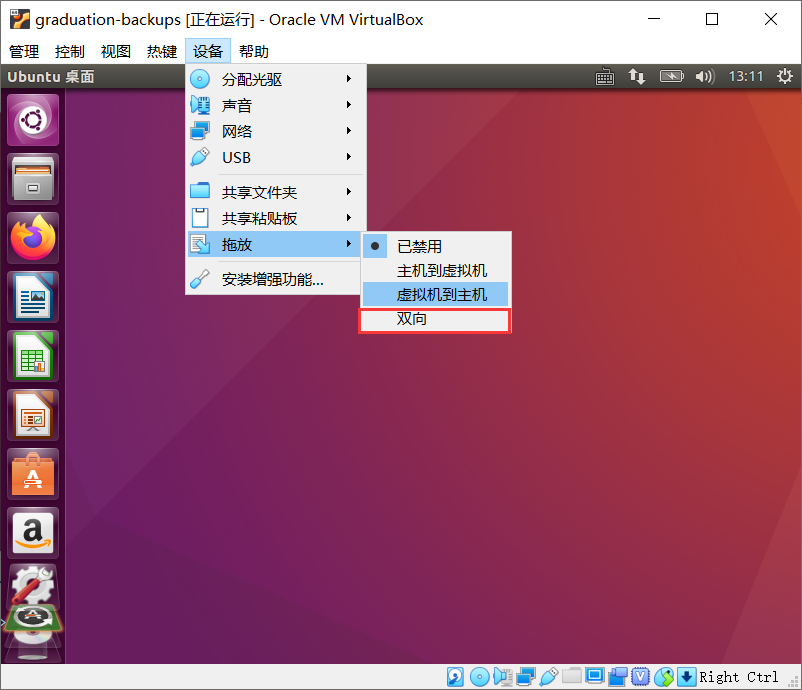Click the network monitors icon in the menu
The image size is (802, 690).
tap(200, 131)
